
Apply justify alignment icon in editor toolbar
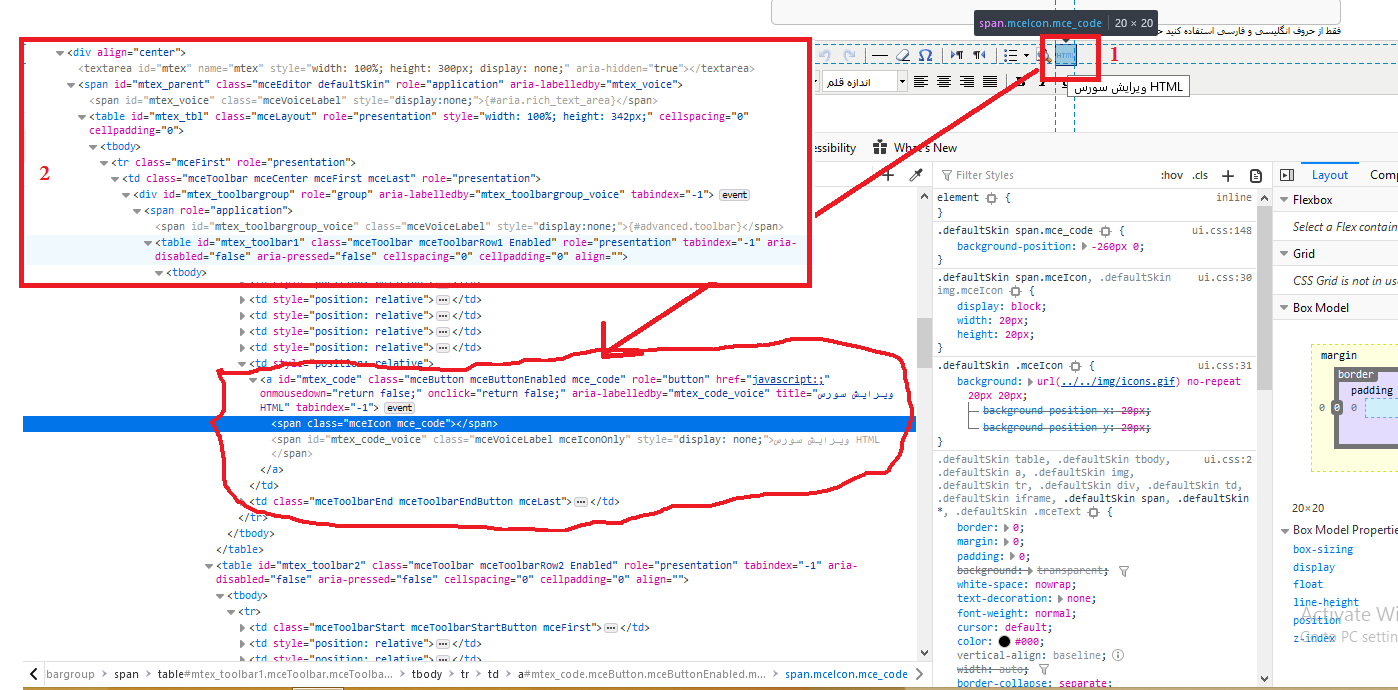(x=990, y=82)
